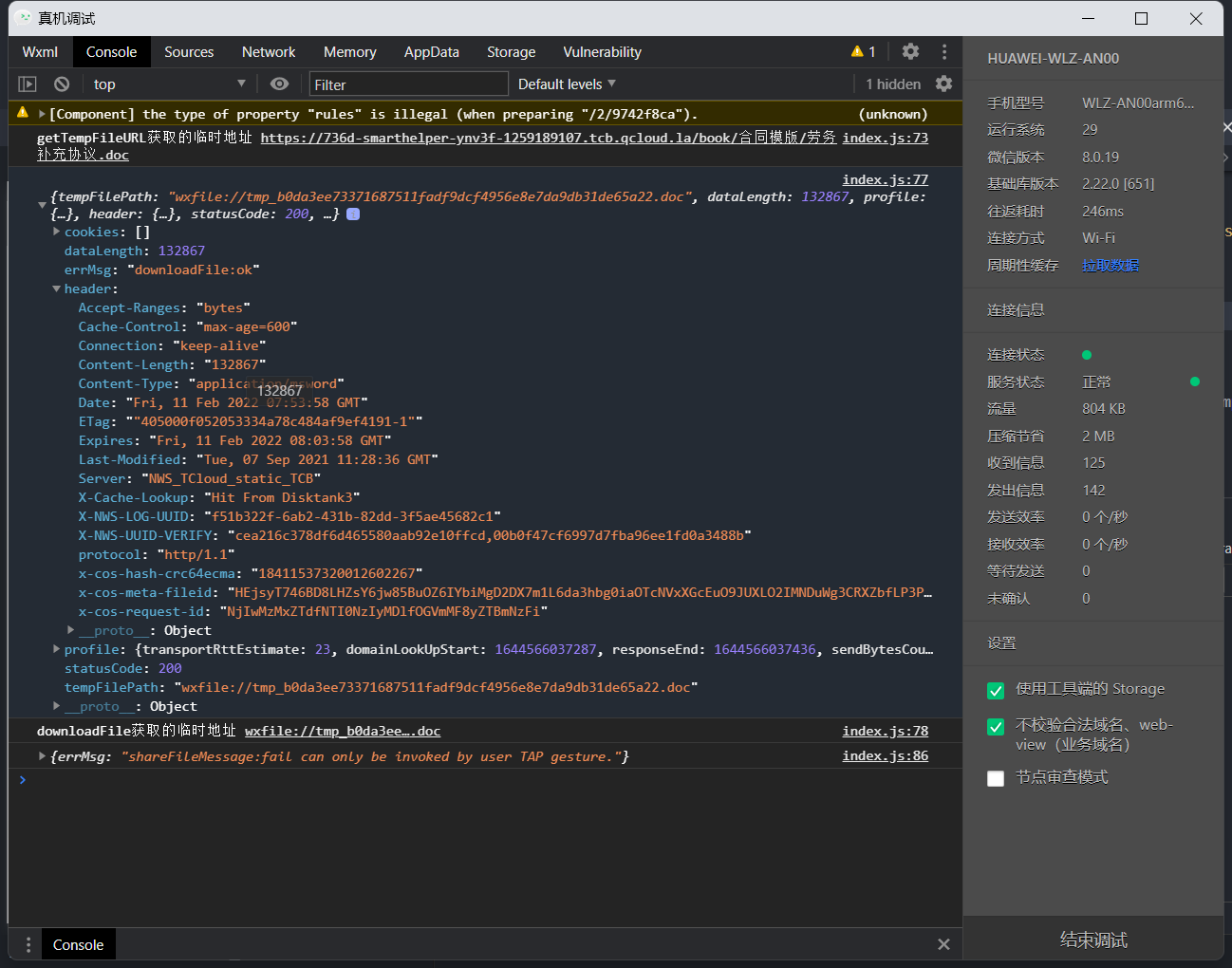Open the Network tab
The width and height of the screenshot is (1232, 968).
pyautogui.click(x=269, y=52)
